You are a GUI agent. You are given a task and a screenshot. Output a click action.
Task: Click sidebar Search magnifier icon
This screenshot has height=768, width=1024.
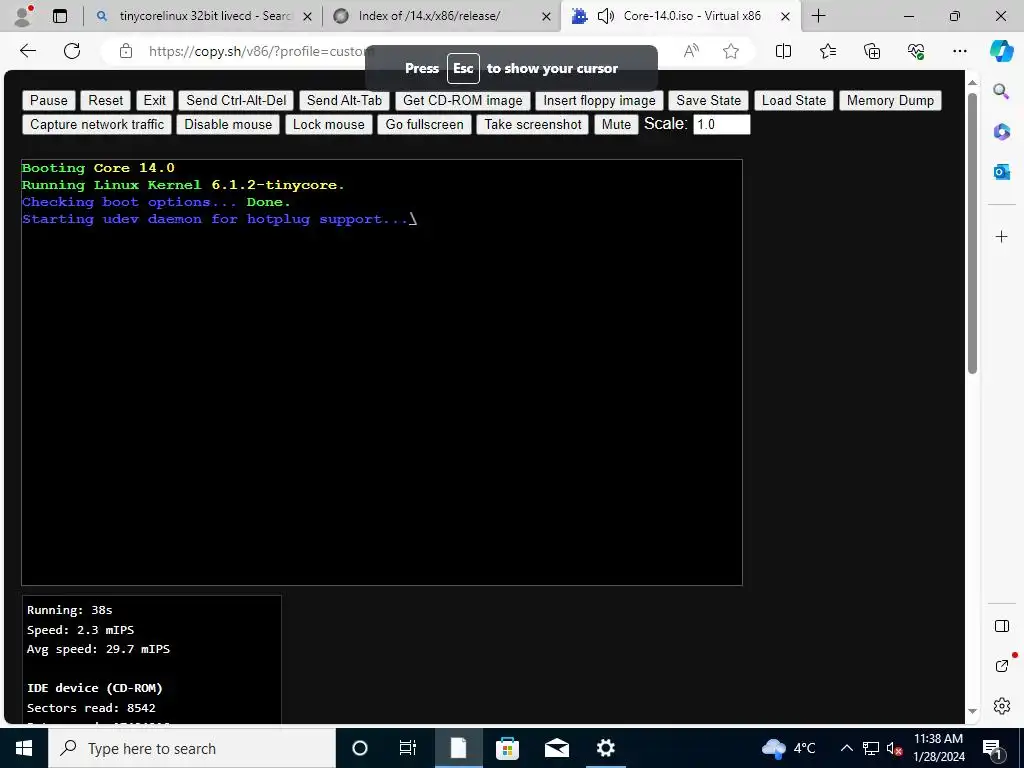point(1001,91)
